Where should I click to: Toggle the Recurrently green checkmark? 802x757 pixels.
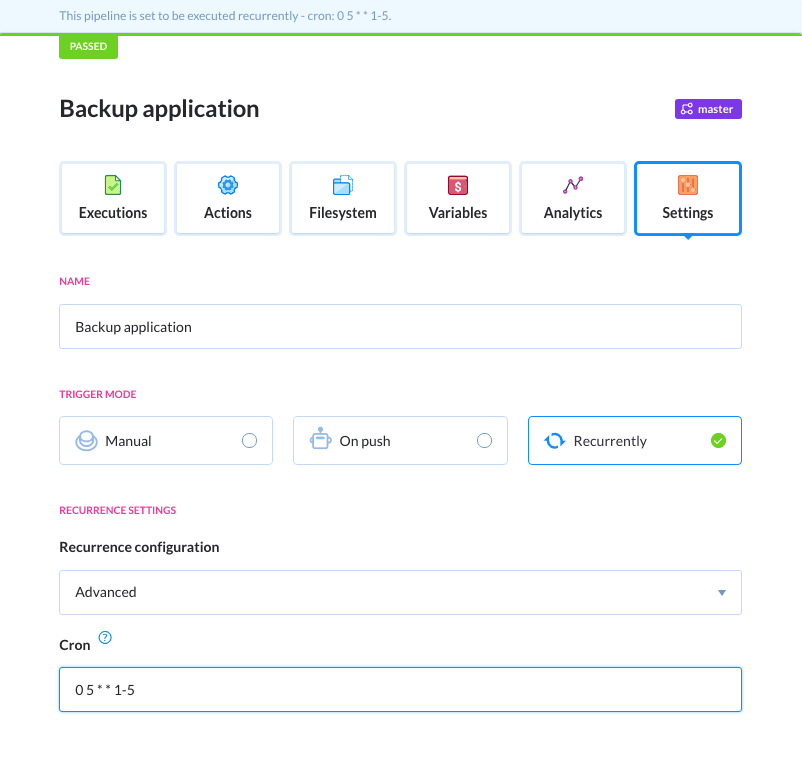pos(718,441)
